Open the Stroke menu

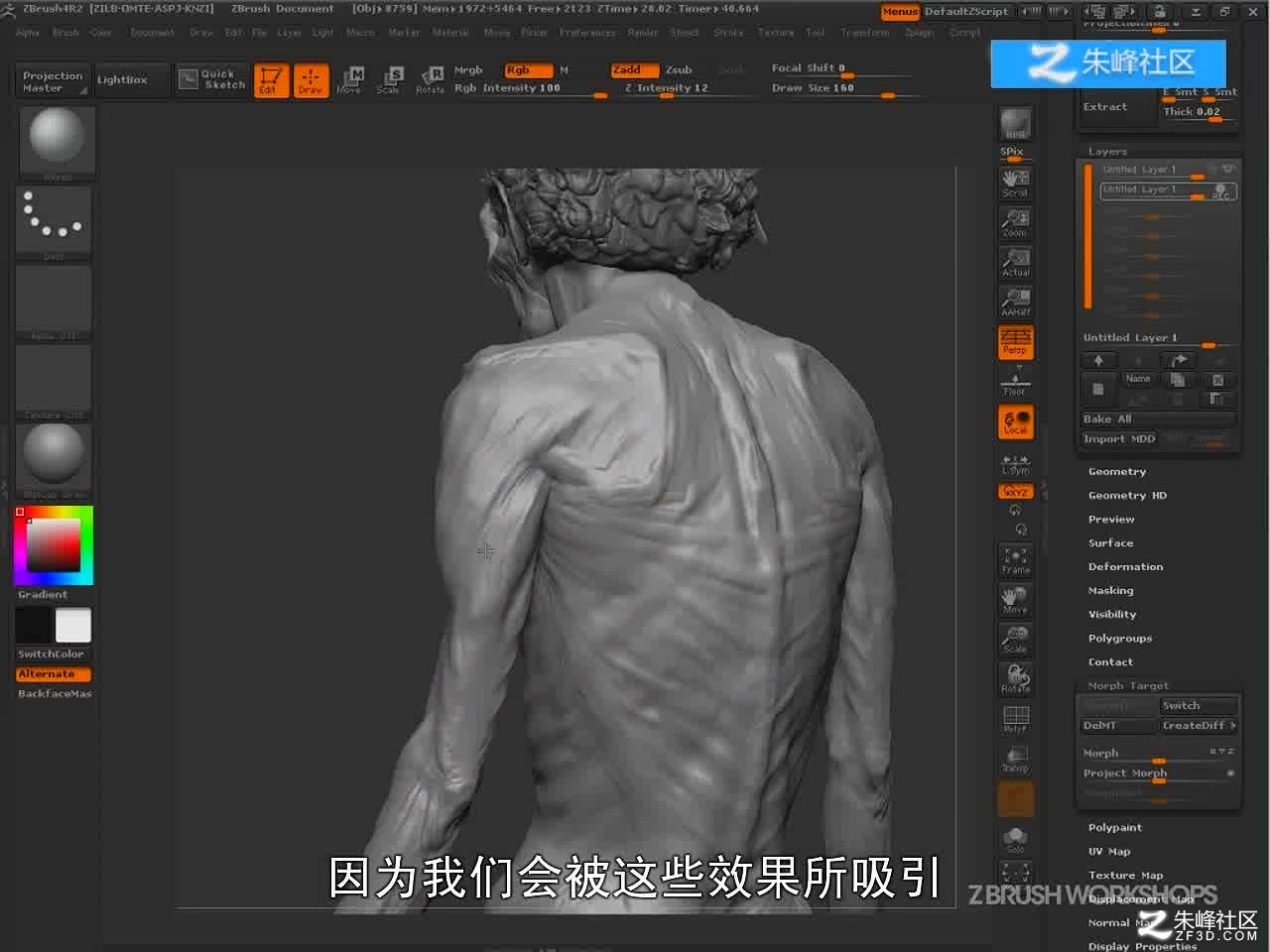click(x=728, y=33)
